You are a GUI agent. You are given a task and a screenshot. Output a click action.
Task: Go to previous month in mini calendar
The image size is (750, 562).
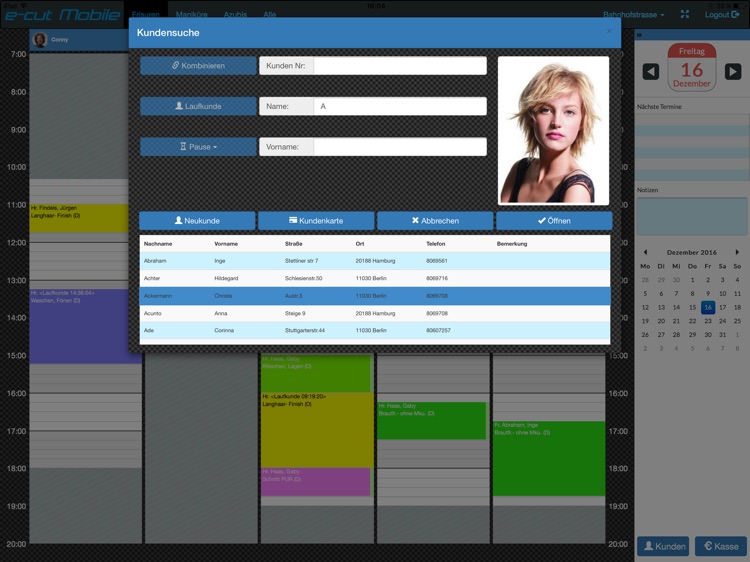(645, 252)
